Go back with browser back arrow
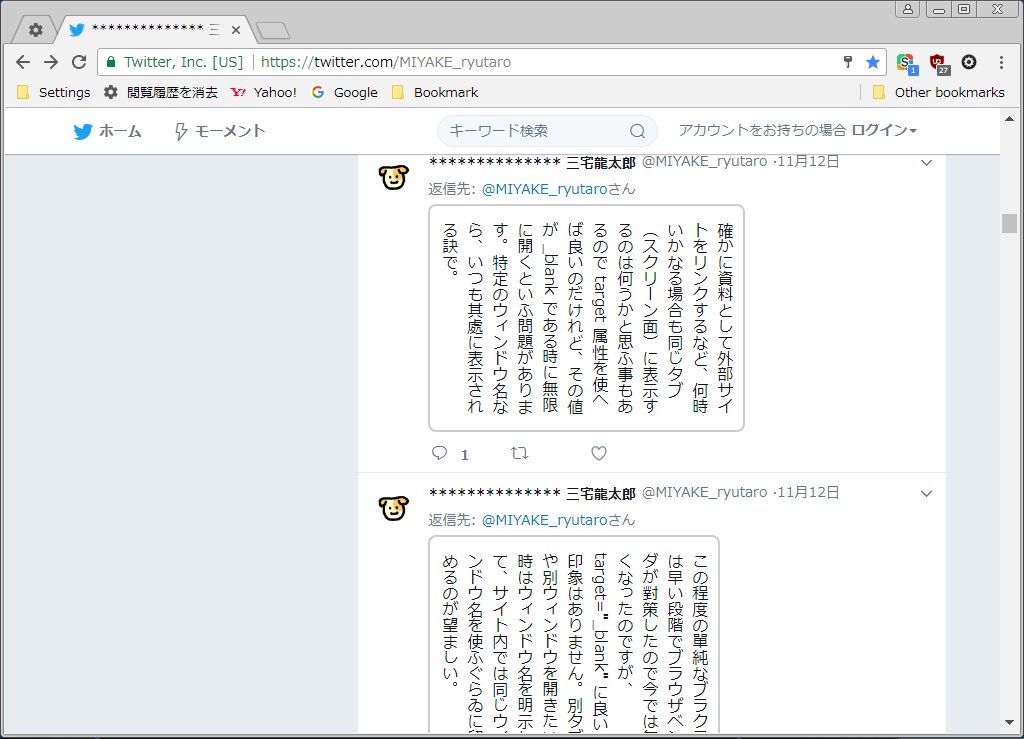The image size is (1024, 739). [24, 62]
